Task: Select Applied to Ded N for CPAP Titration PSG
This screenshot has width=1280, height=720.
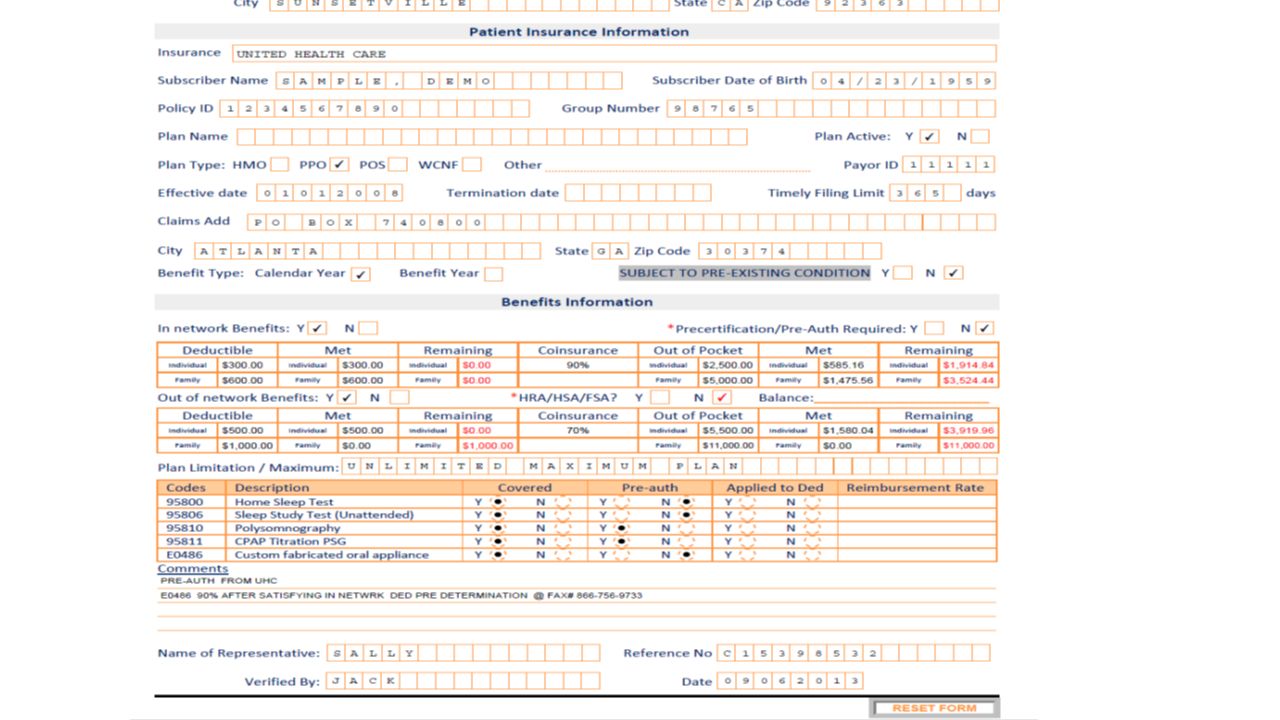Action: (x=811, y=541)
